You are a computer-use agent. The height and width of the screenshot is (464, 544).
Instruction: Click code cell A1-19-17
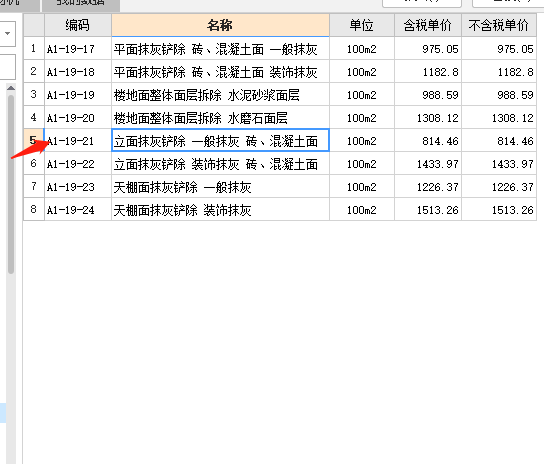point(78,49)
